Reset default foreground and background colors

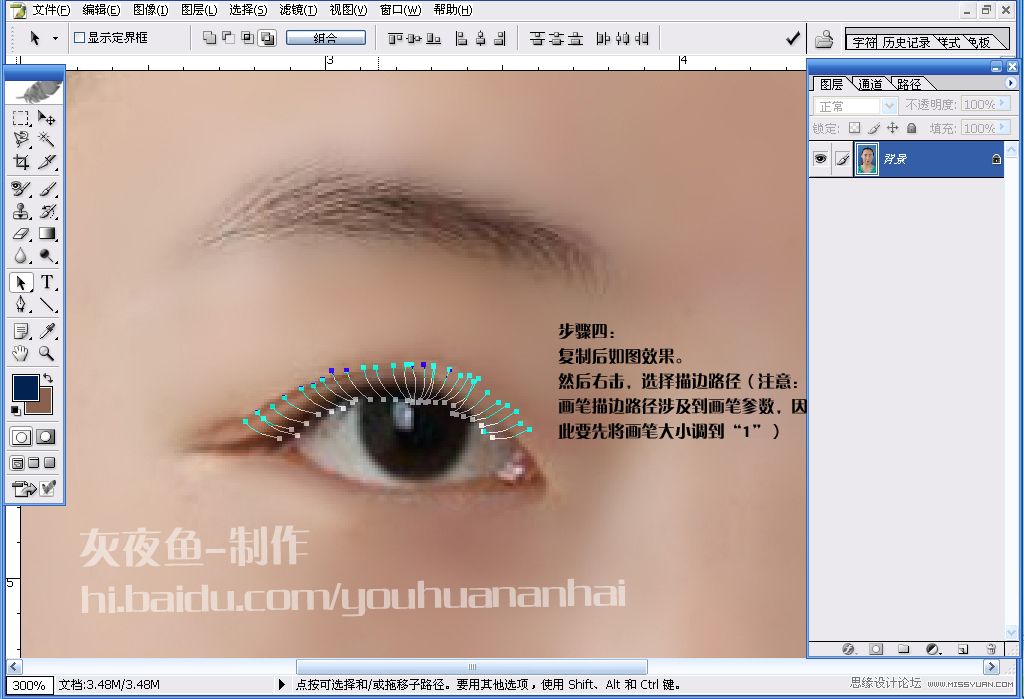pyautogui.click(x=16, y=411)
